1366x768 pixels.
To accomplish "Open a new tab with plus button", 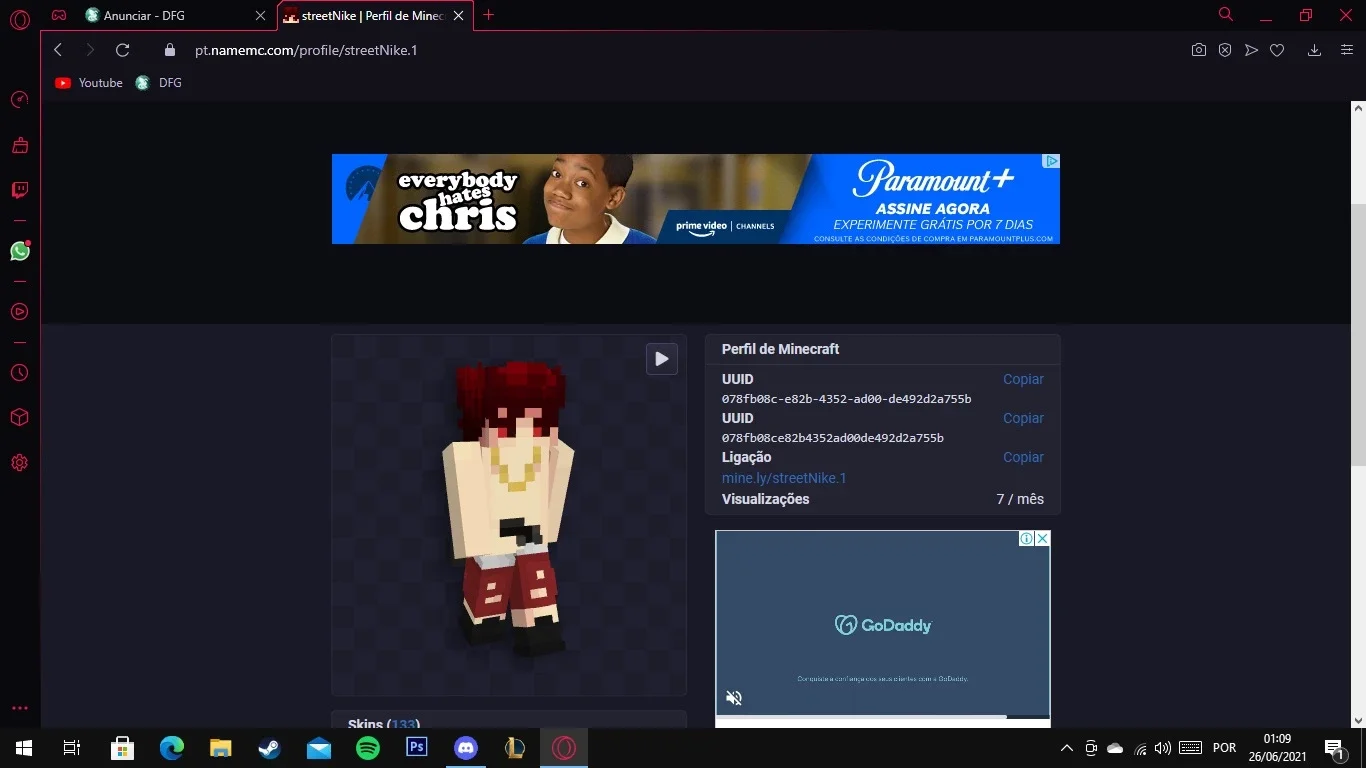I will 488,15.
